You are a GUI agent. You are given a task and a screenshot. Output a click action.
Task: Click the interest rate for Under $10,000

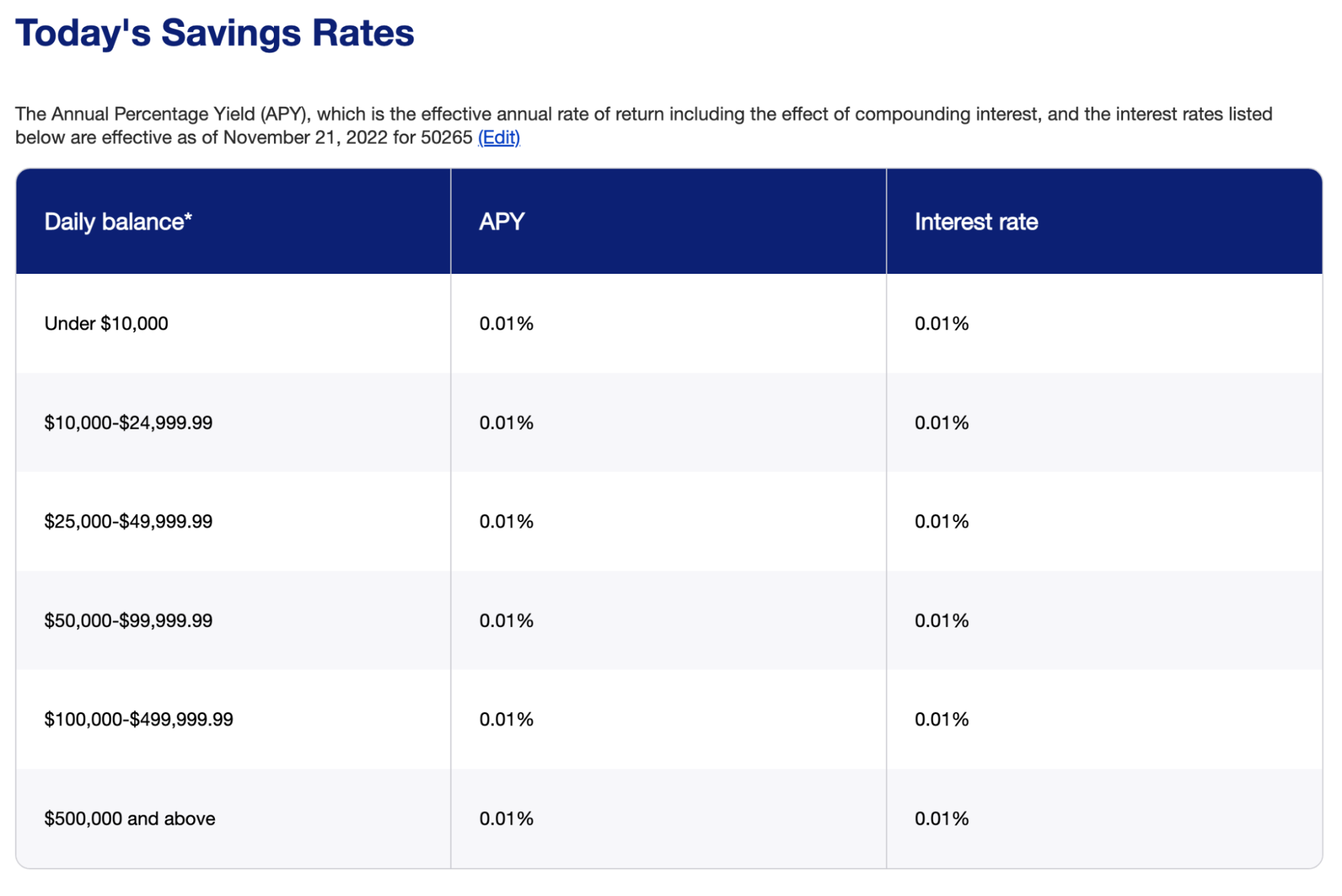[x=941, y=323]
